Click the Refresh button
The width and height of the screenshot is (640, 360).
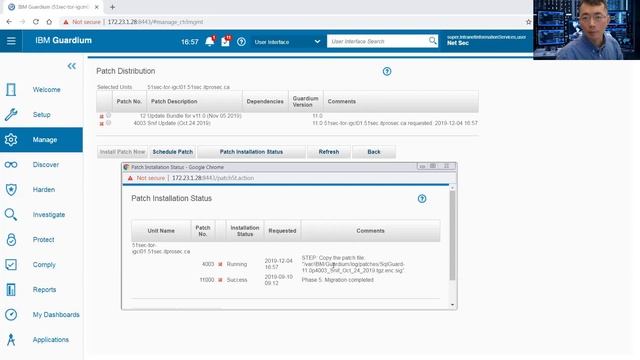[329, 152]
